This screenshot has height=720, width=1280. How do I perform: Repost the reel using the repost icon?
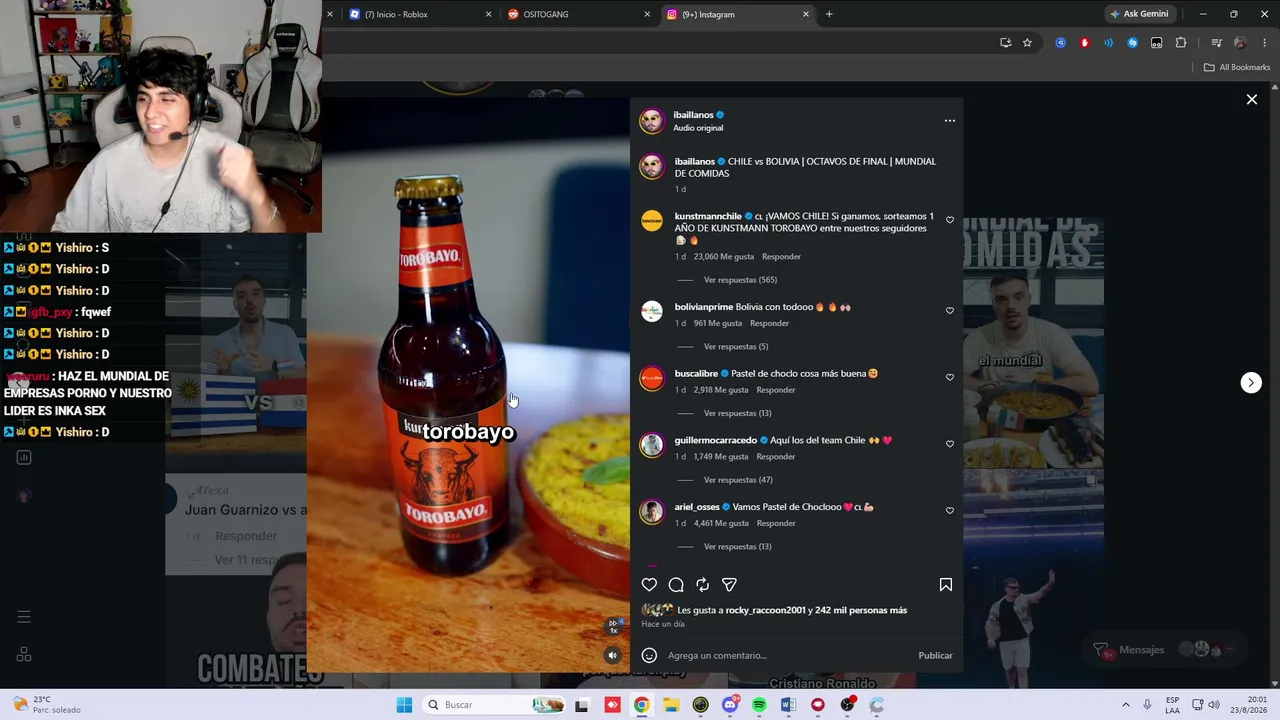(x=703, y=585)
